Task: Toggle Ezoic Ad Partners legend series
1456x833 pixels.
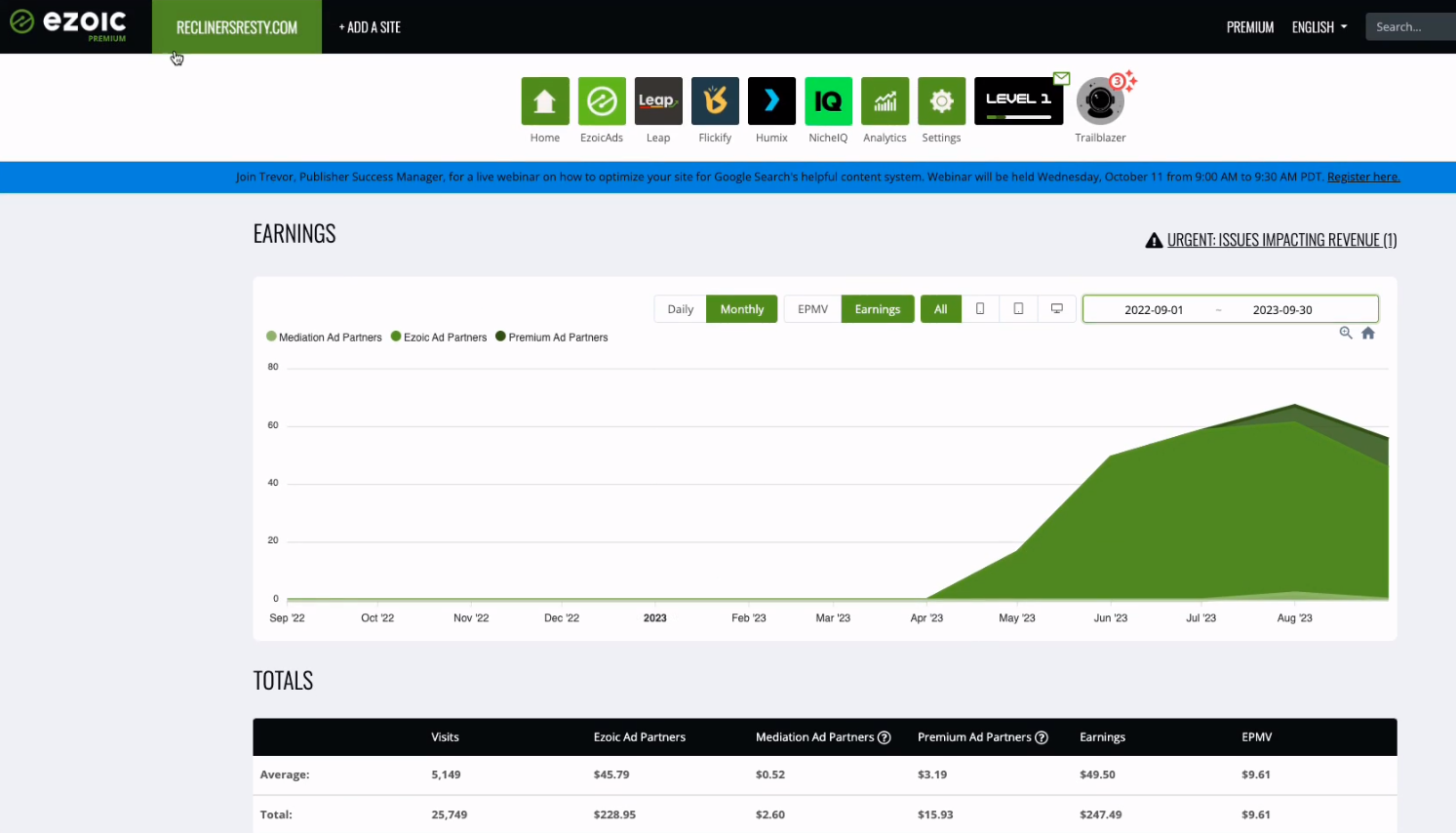Action: tap(439, 337)
